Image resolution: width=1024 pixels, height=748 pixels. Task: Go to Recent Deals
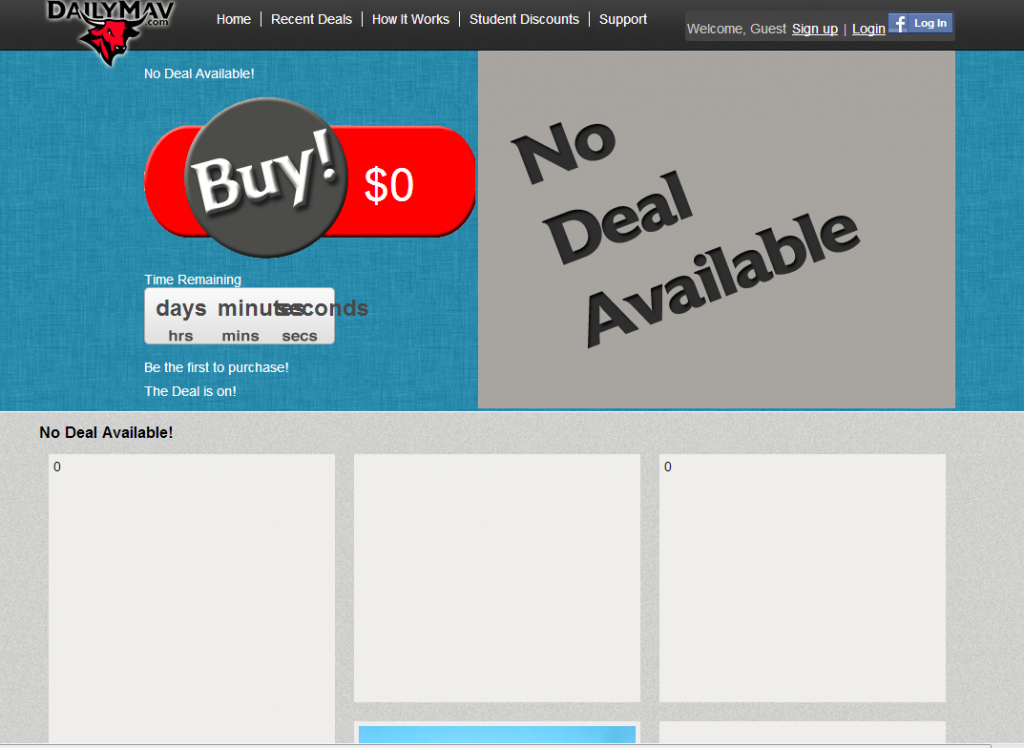pos(311,19)
